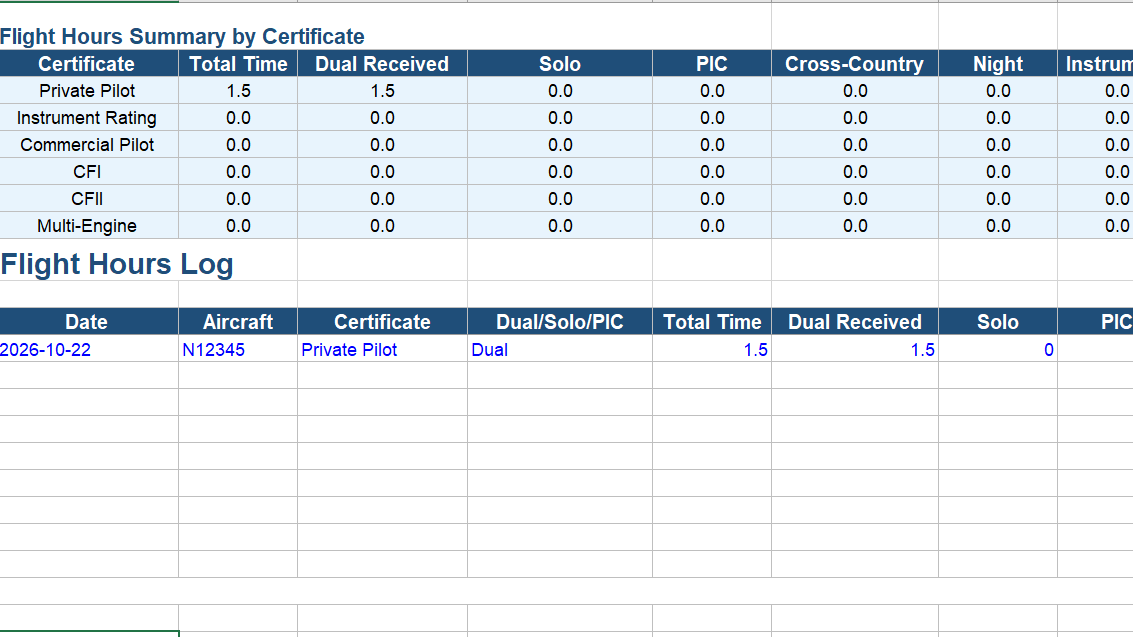
Task: Select Private Pilot Dual Received value 1.5
Action: [382, 90]
